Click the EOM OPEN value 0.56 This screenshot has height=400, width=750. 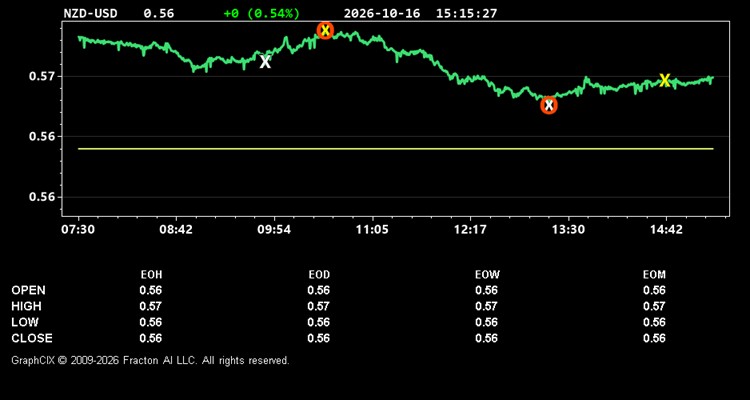tap(654, 290)
